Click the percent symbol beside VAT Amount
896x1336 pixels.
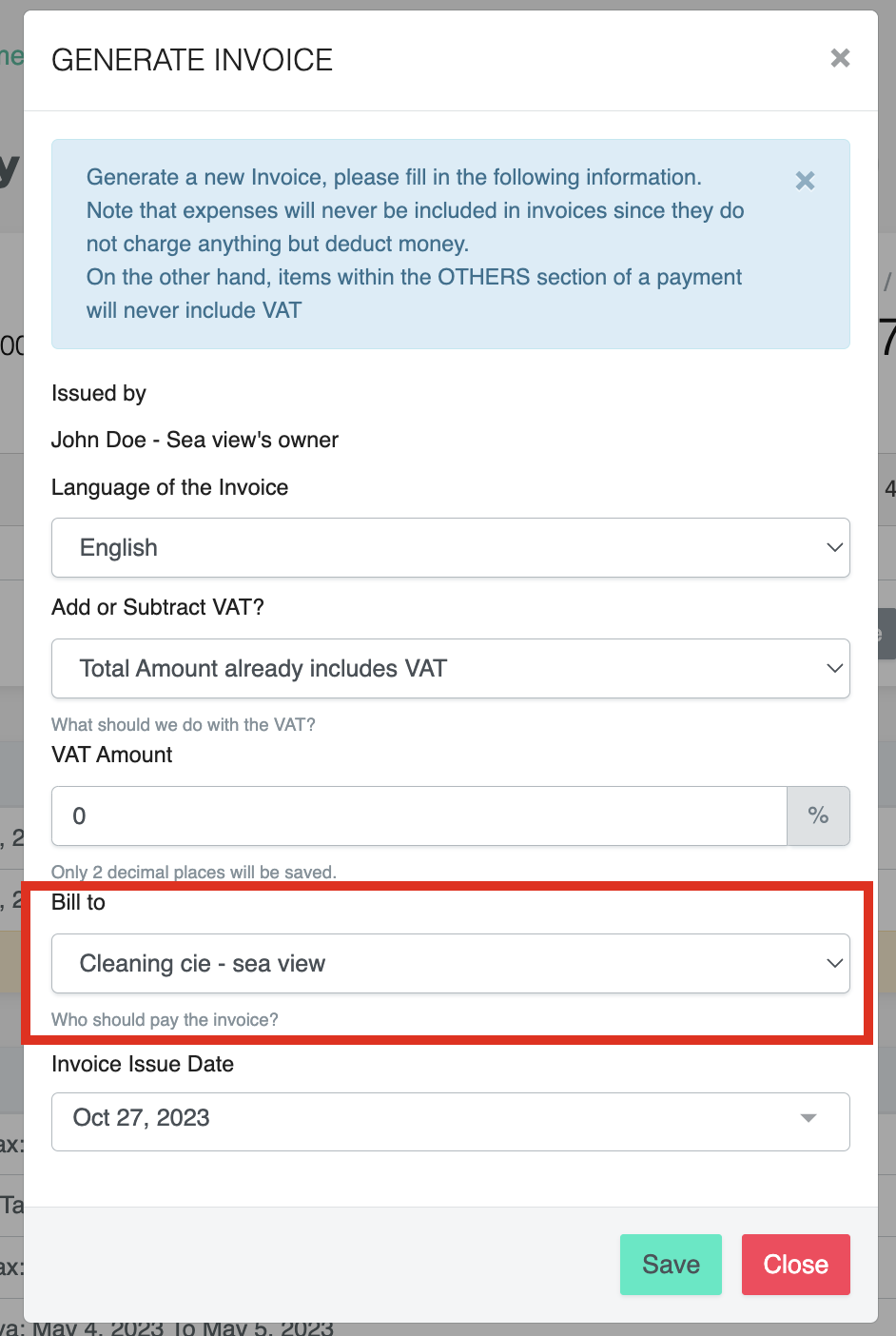point(818,815)
